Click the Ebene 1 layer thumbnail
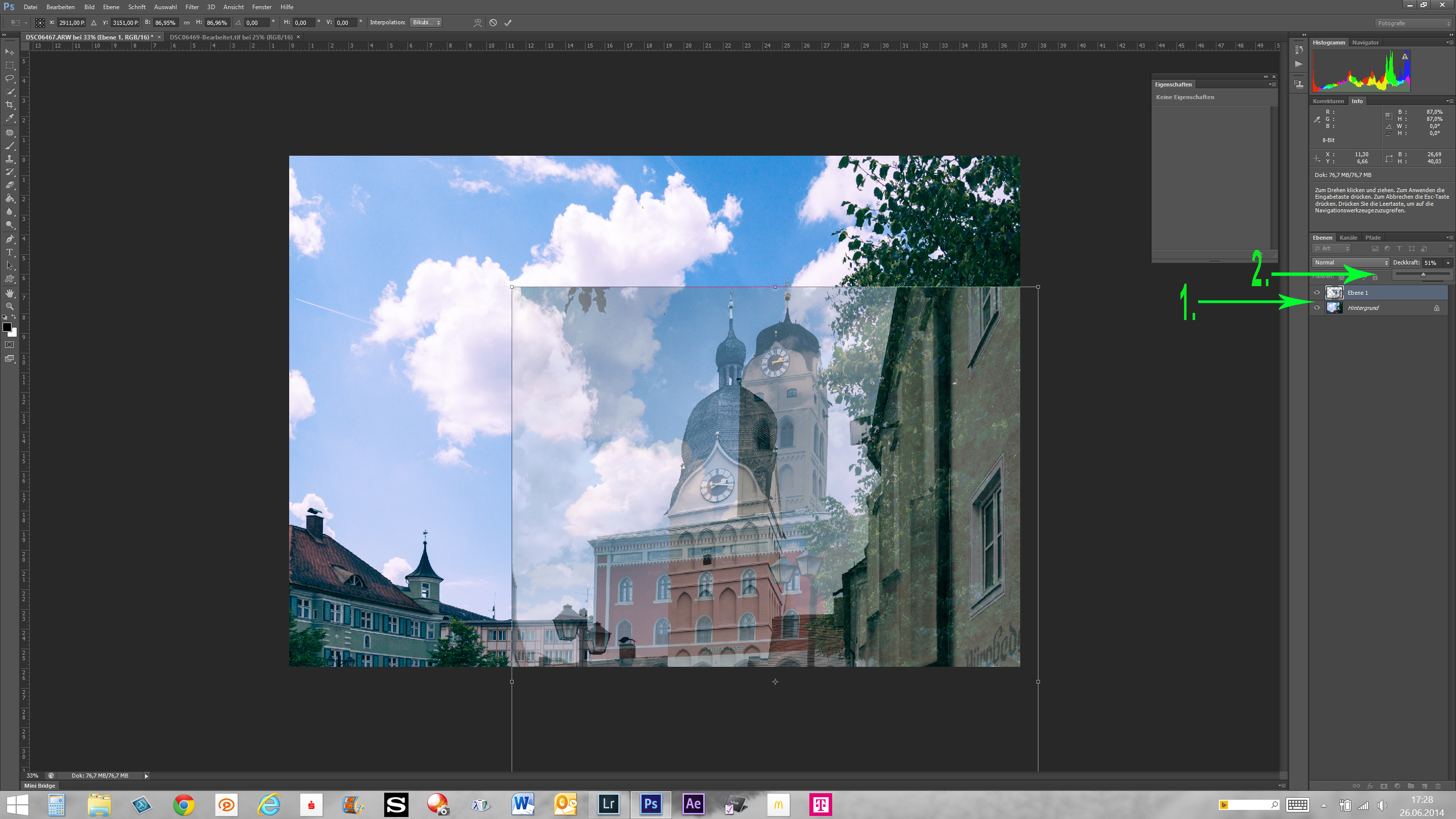Image resolution: width=1456 pixels, height=819 pixels. [x=1335, y=292]
